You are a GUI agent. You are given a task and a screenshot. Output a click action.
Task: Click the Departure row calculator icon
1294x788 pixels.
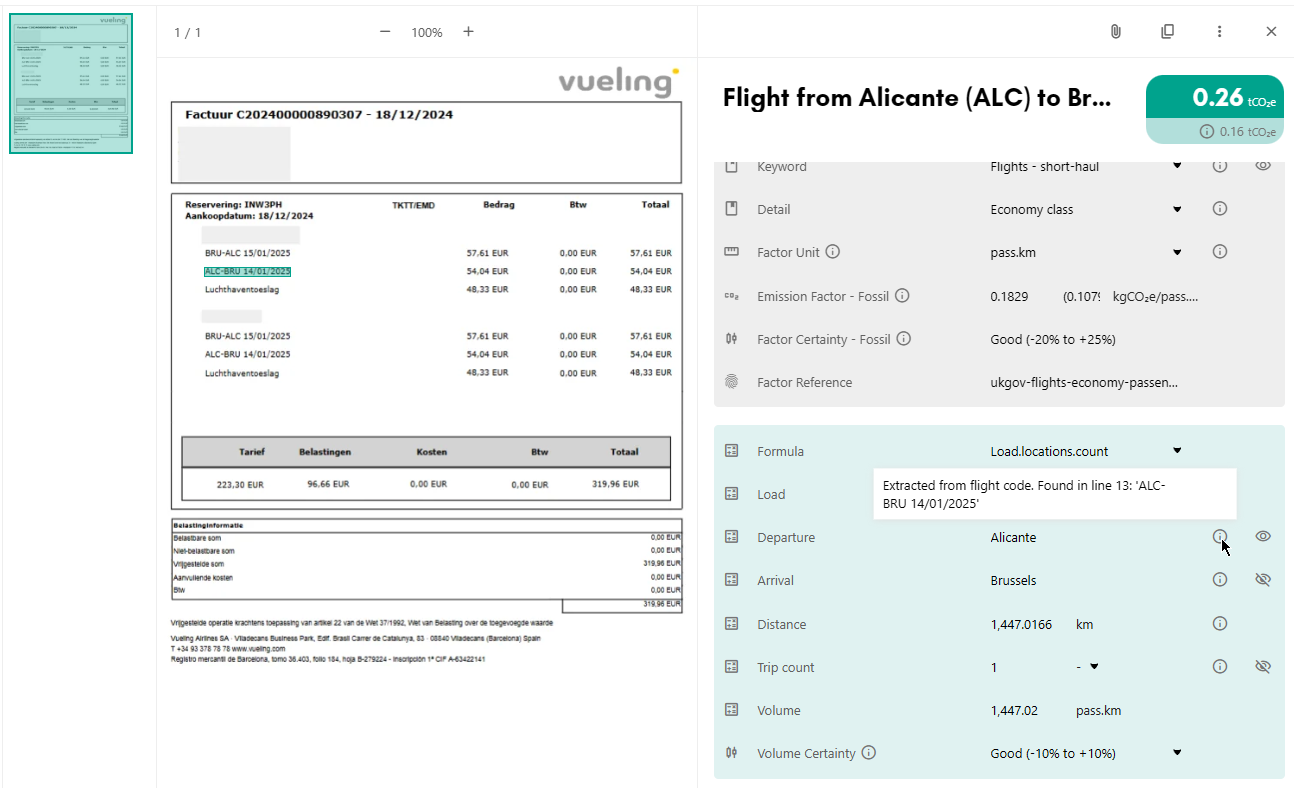click(731, 537)
